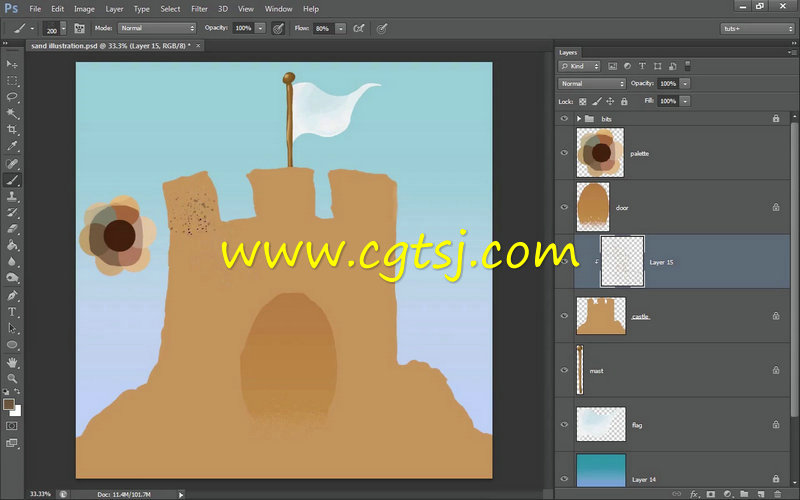Open the layer blend mode dropdown
The height and width of the screenshot is (500, 800).
592,84
